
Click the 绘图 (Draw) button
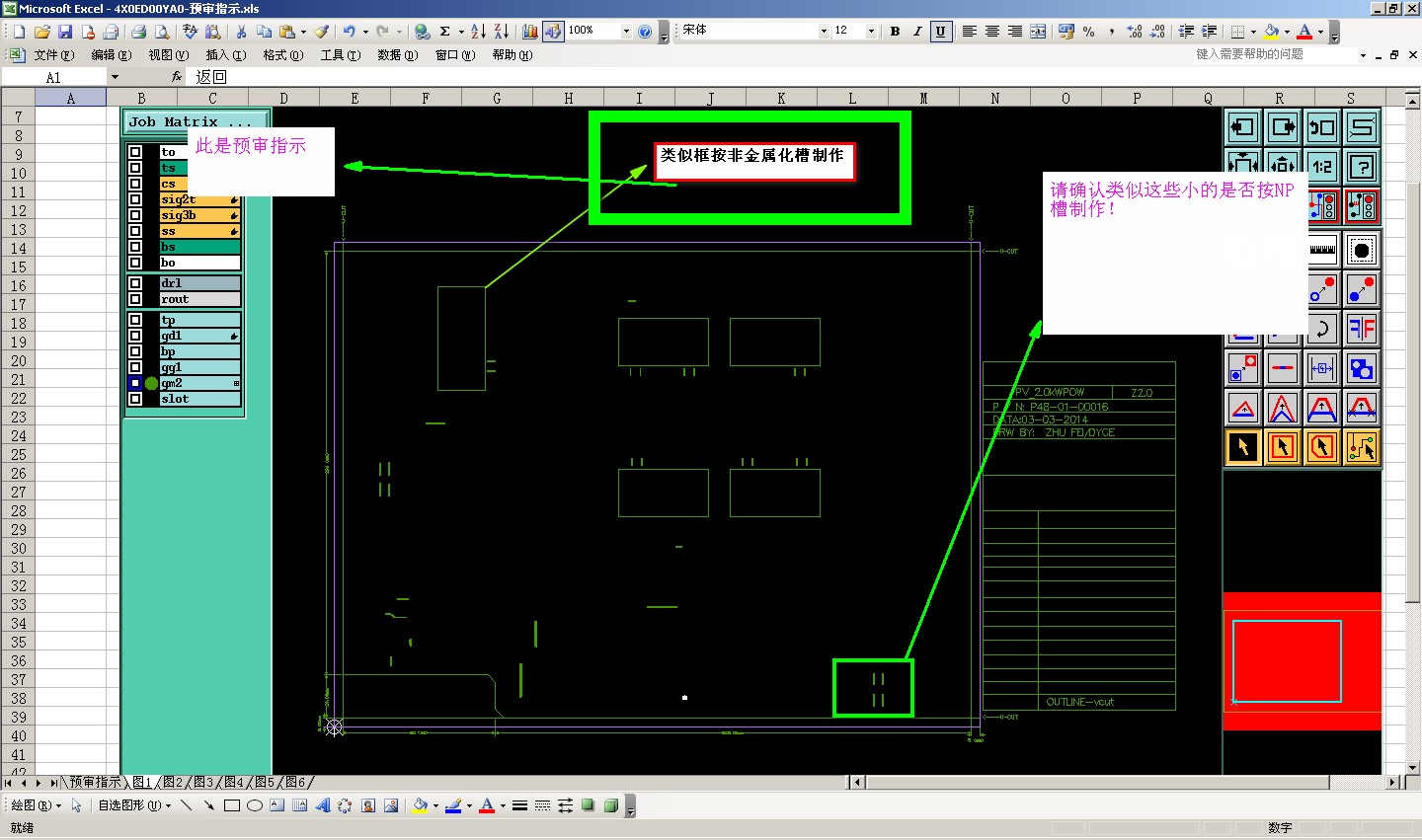36,805
